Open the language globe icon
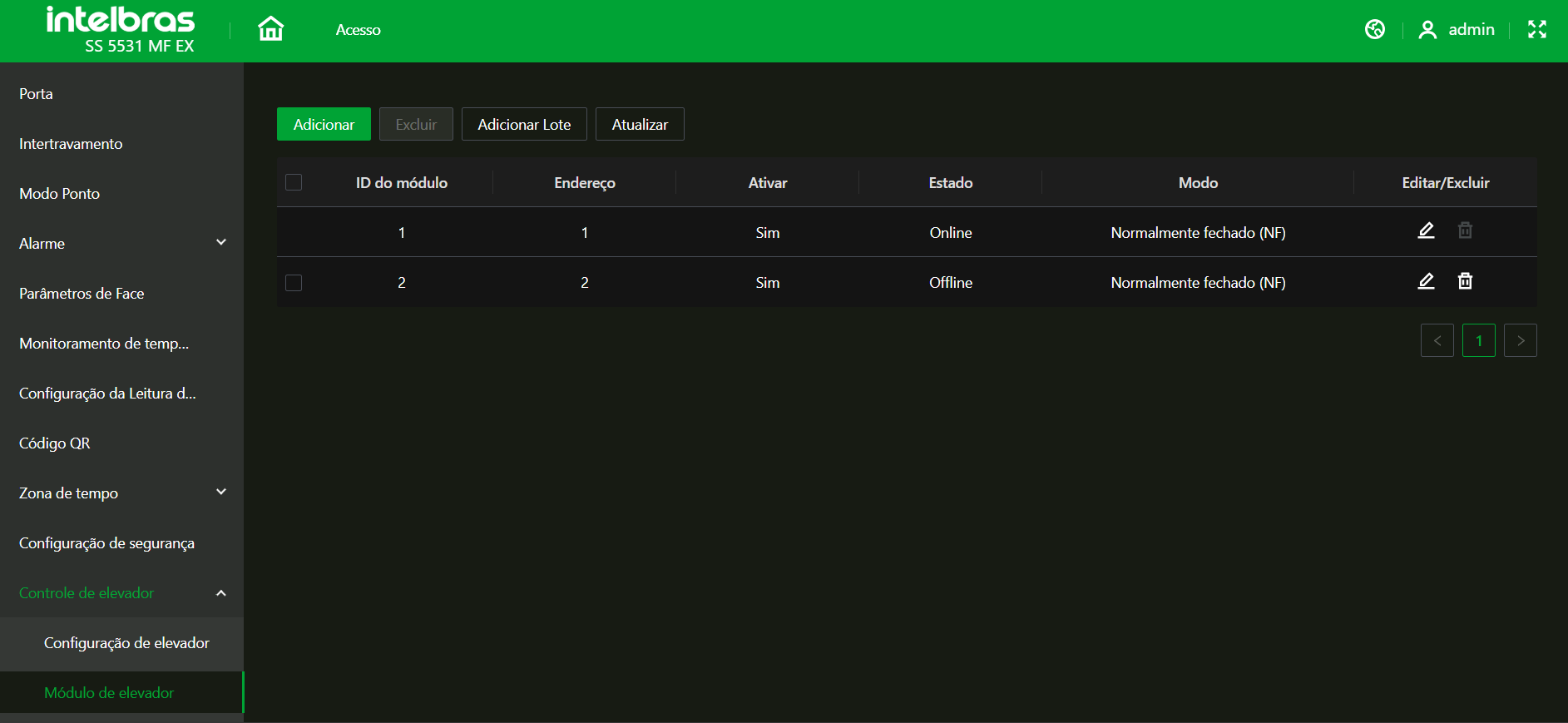This screenshot has height=723, width=1568. [x=1375, y=30]
